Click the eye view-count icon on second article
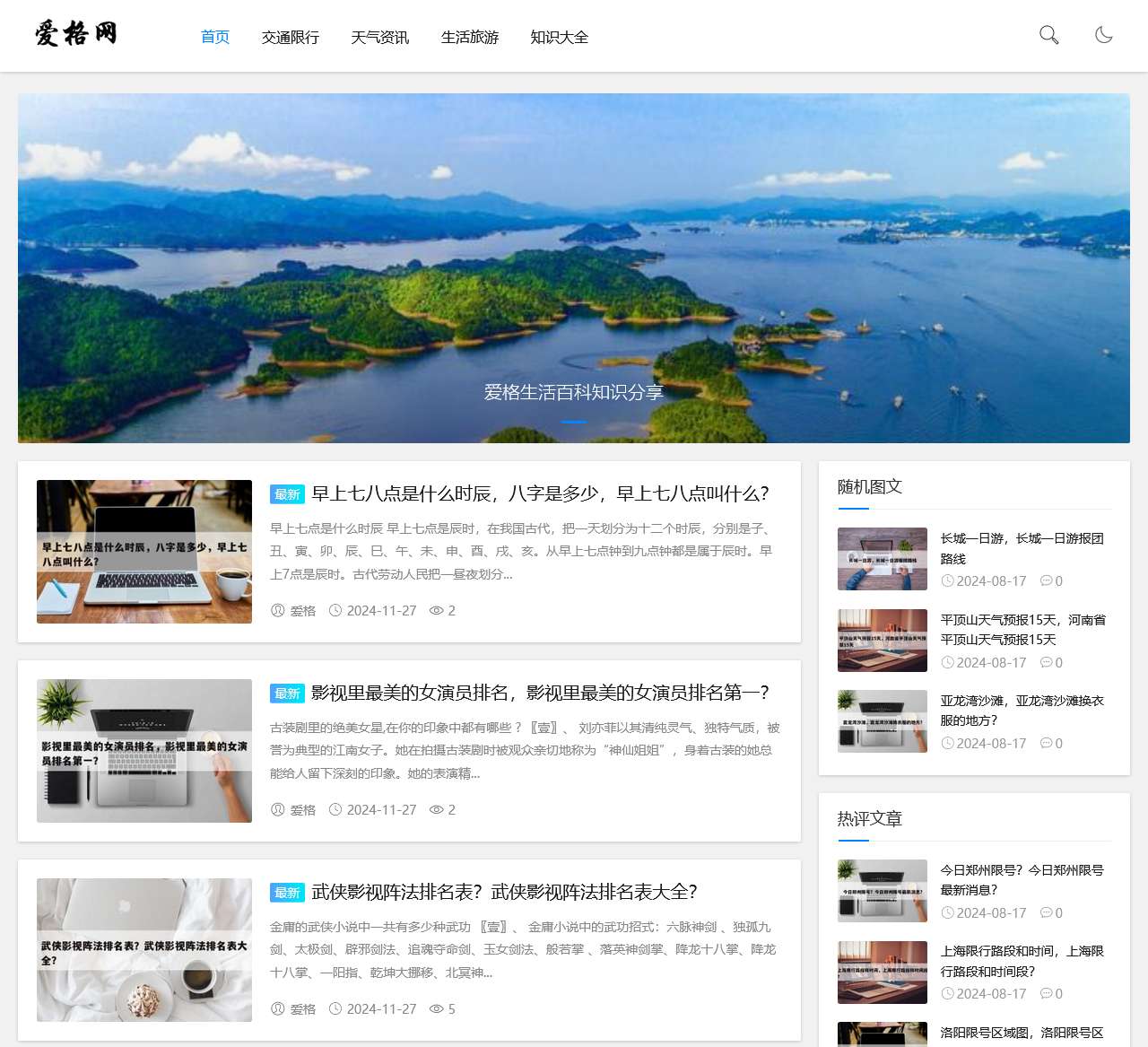This screenshot has height=1047, width=1148. pos(434,809)
